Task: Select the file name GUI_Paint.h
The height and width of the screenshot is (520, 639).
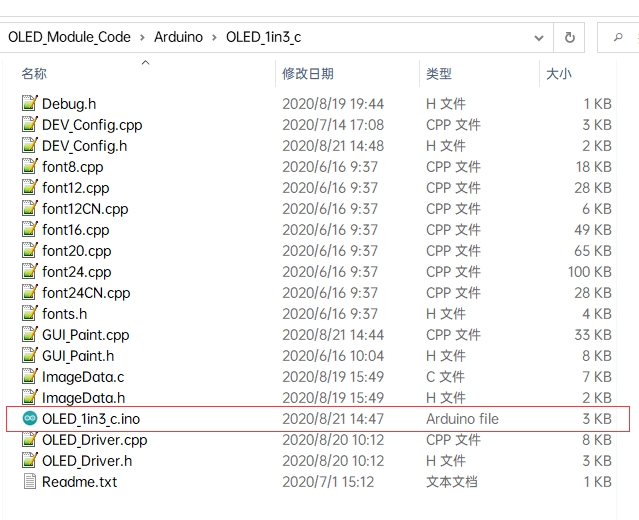Action: click(x=78, y=356)
